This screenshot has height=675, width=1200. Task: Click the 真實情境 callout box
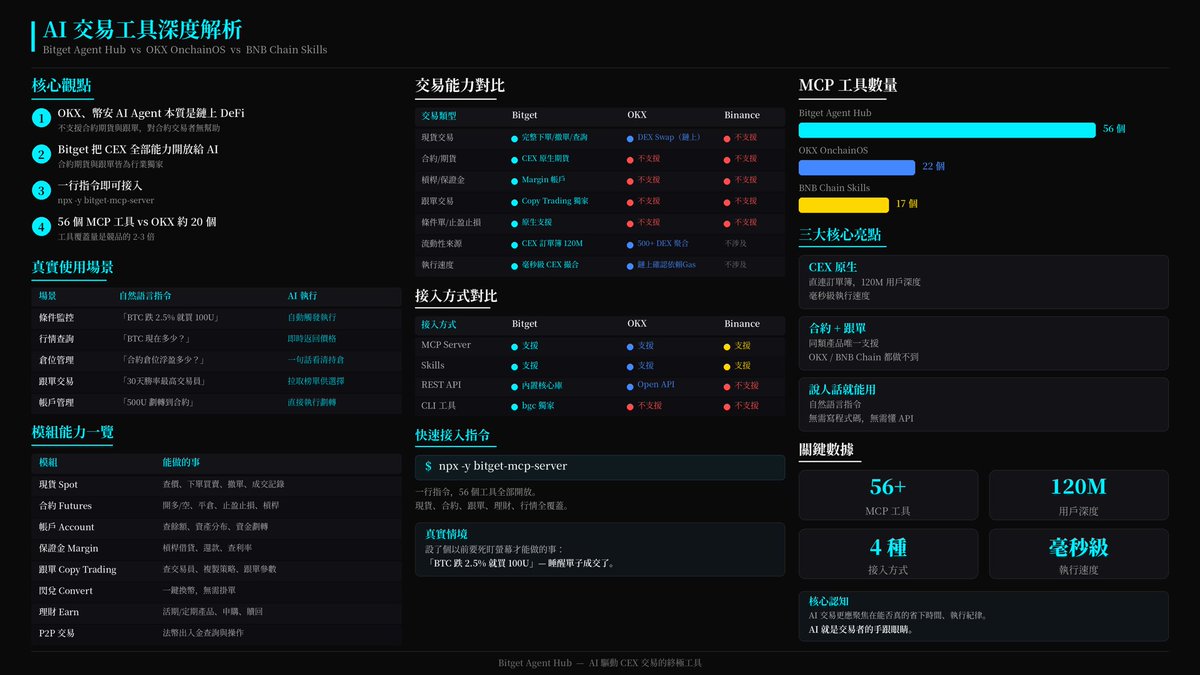[600, 548]
